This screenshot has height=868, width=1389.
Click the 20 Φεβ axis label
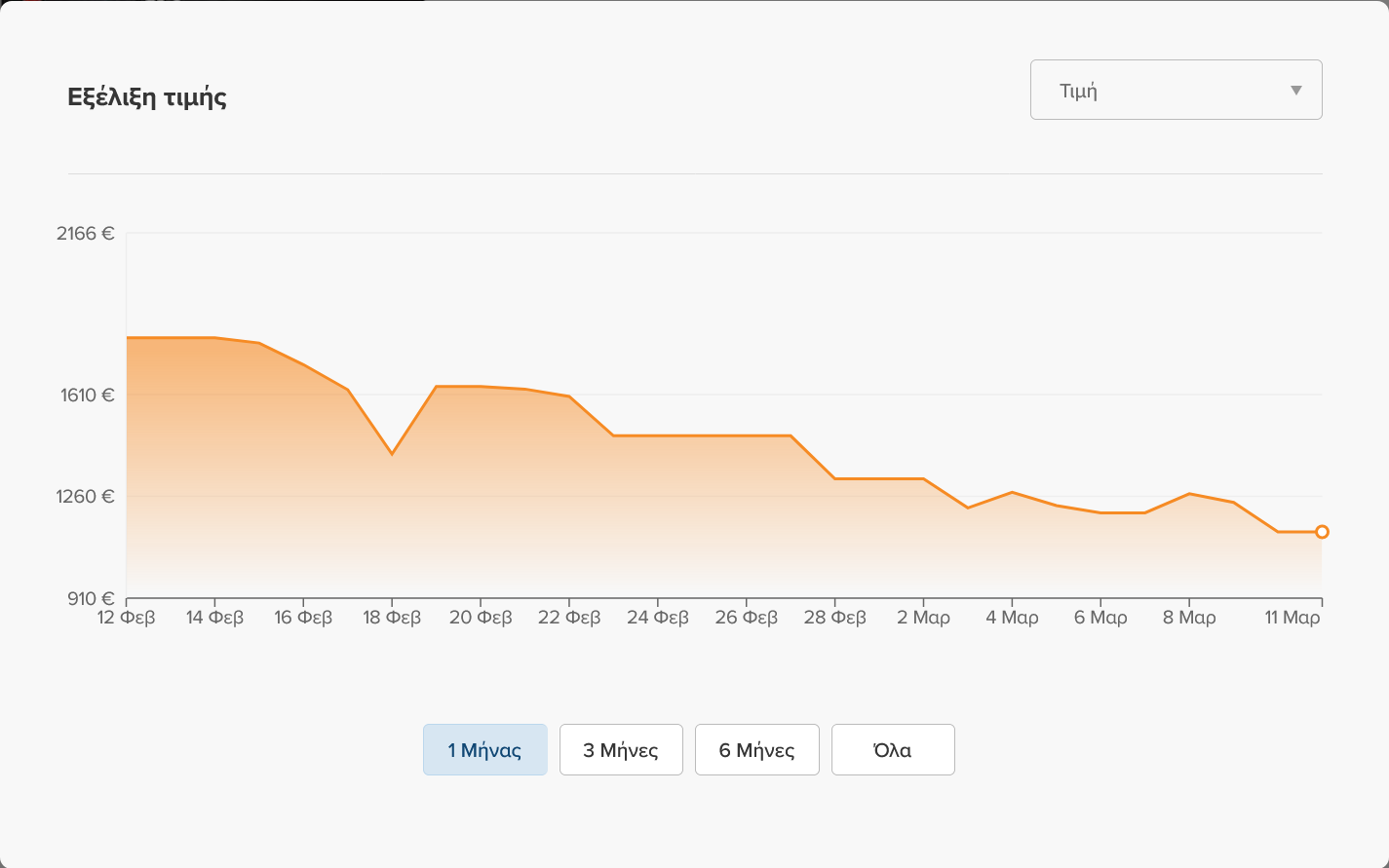pos(481,618)
